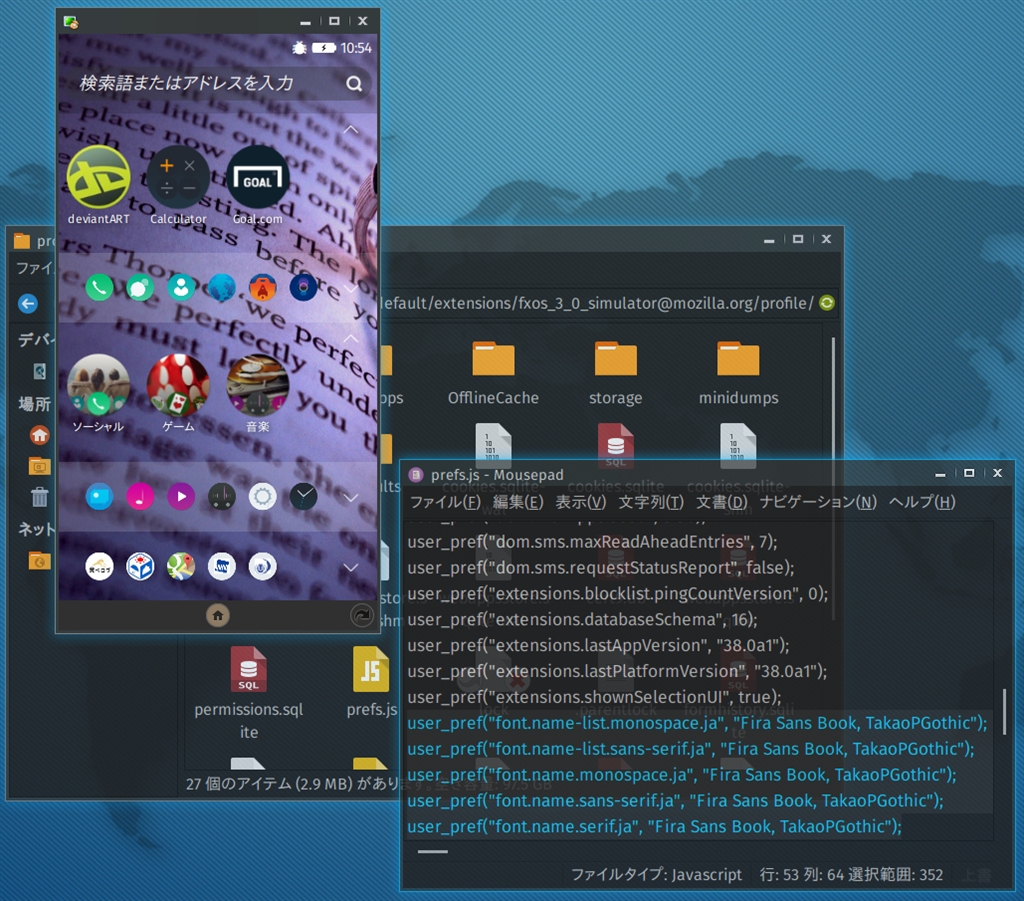Click the reload icon beside the path bar

point(827,303)
